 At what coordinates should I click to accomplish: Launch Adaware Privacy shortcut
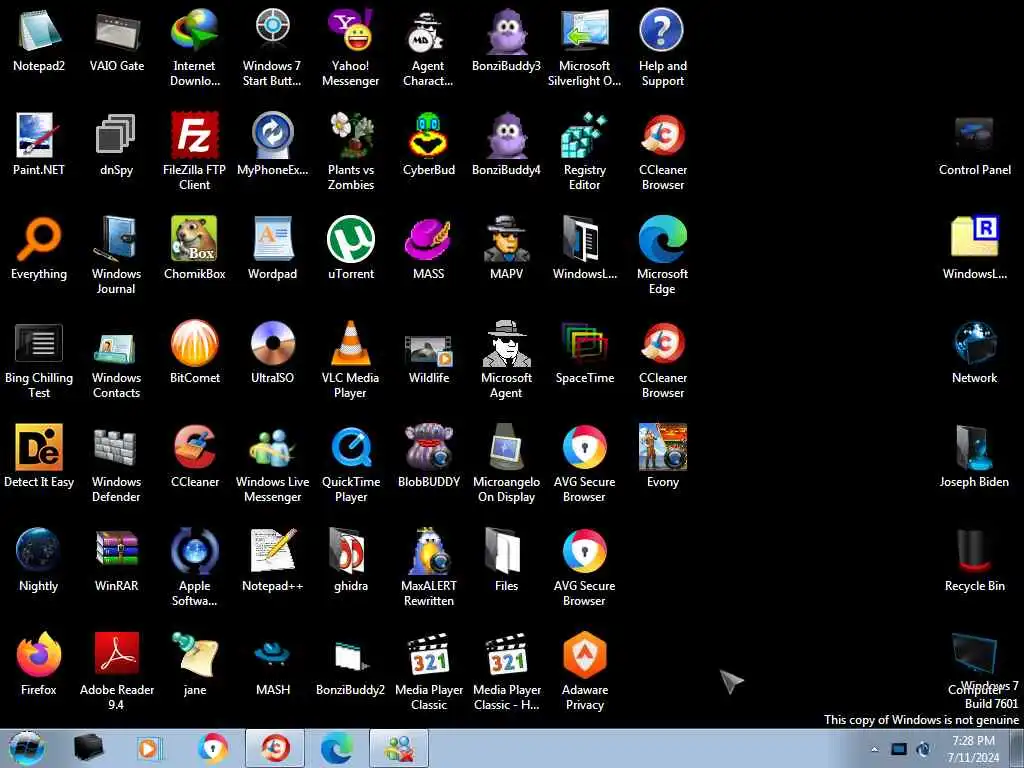584,671
